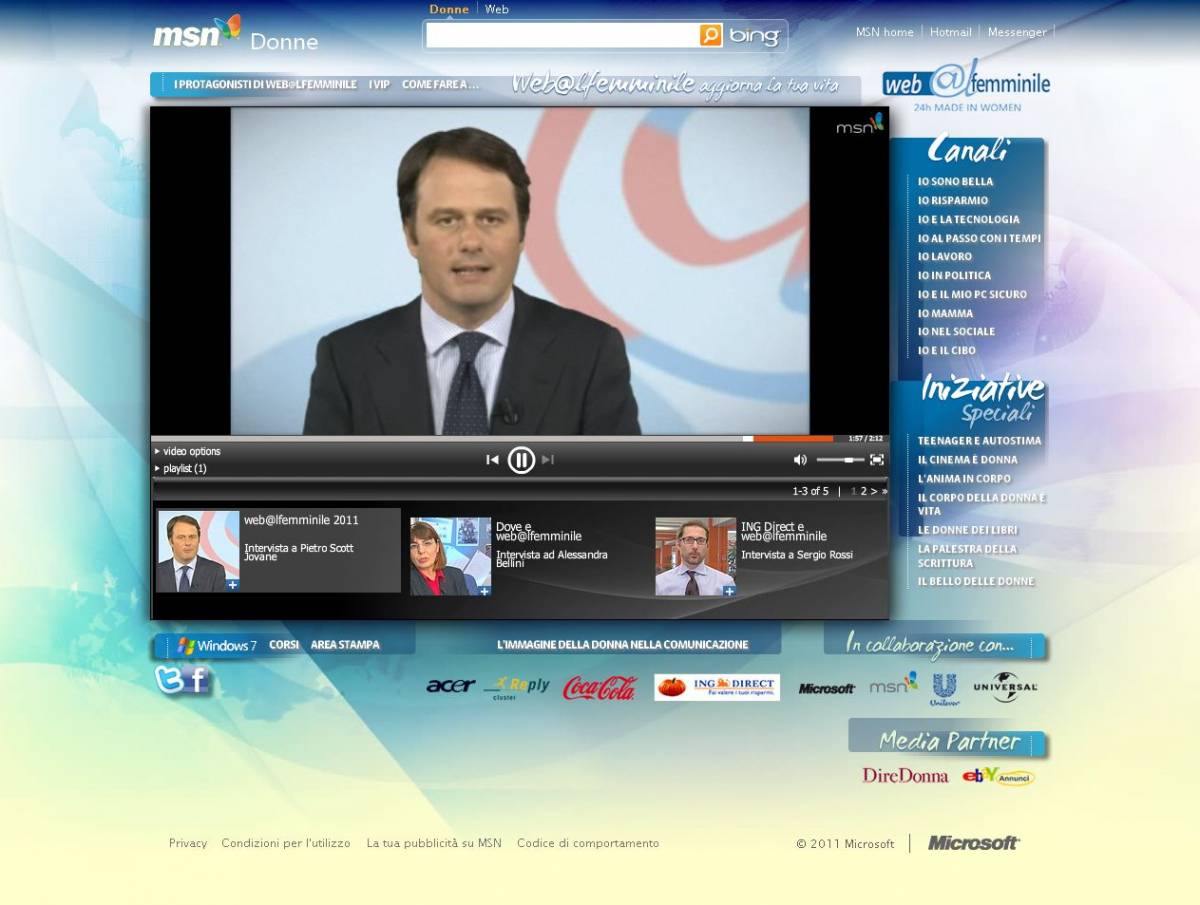Open Codice di comportamento footer link

pos(588,843)
